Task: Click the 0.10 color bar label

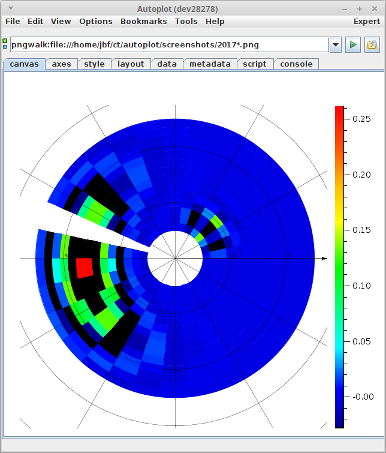Action: (361, 286)
